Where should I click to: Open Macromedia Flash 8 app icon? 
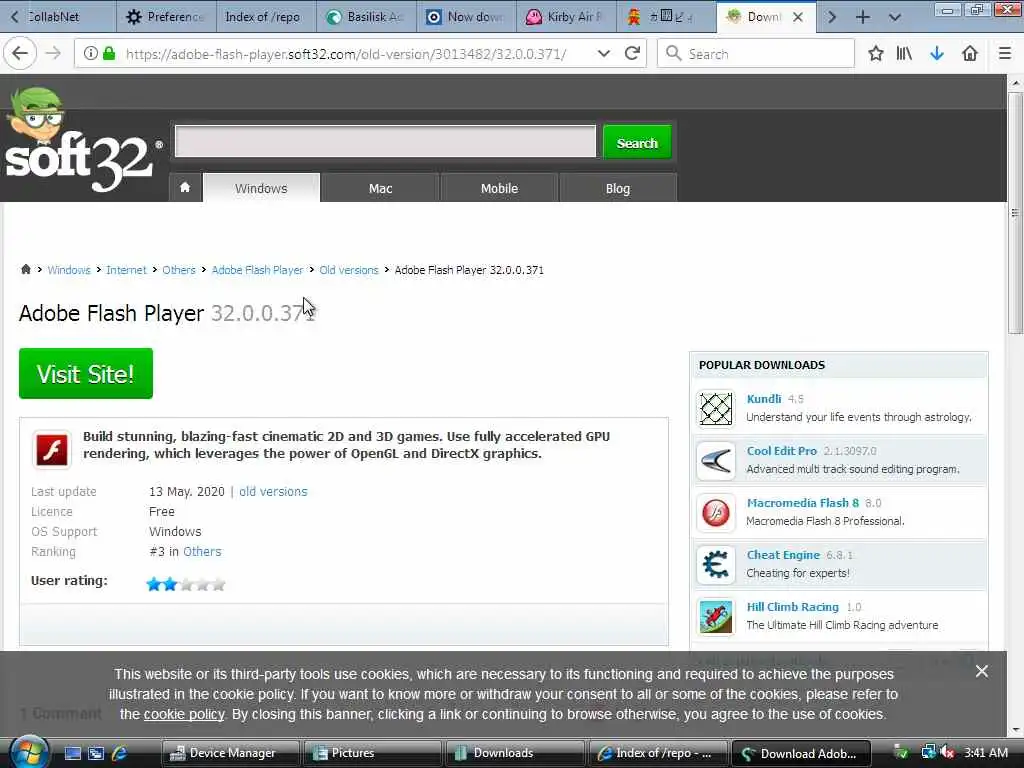pyautogui.click(x=716, y=513)
